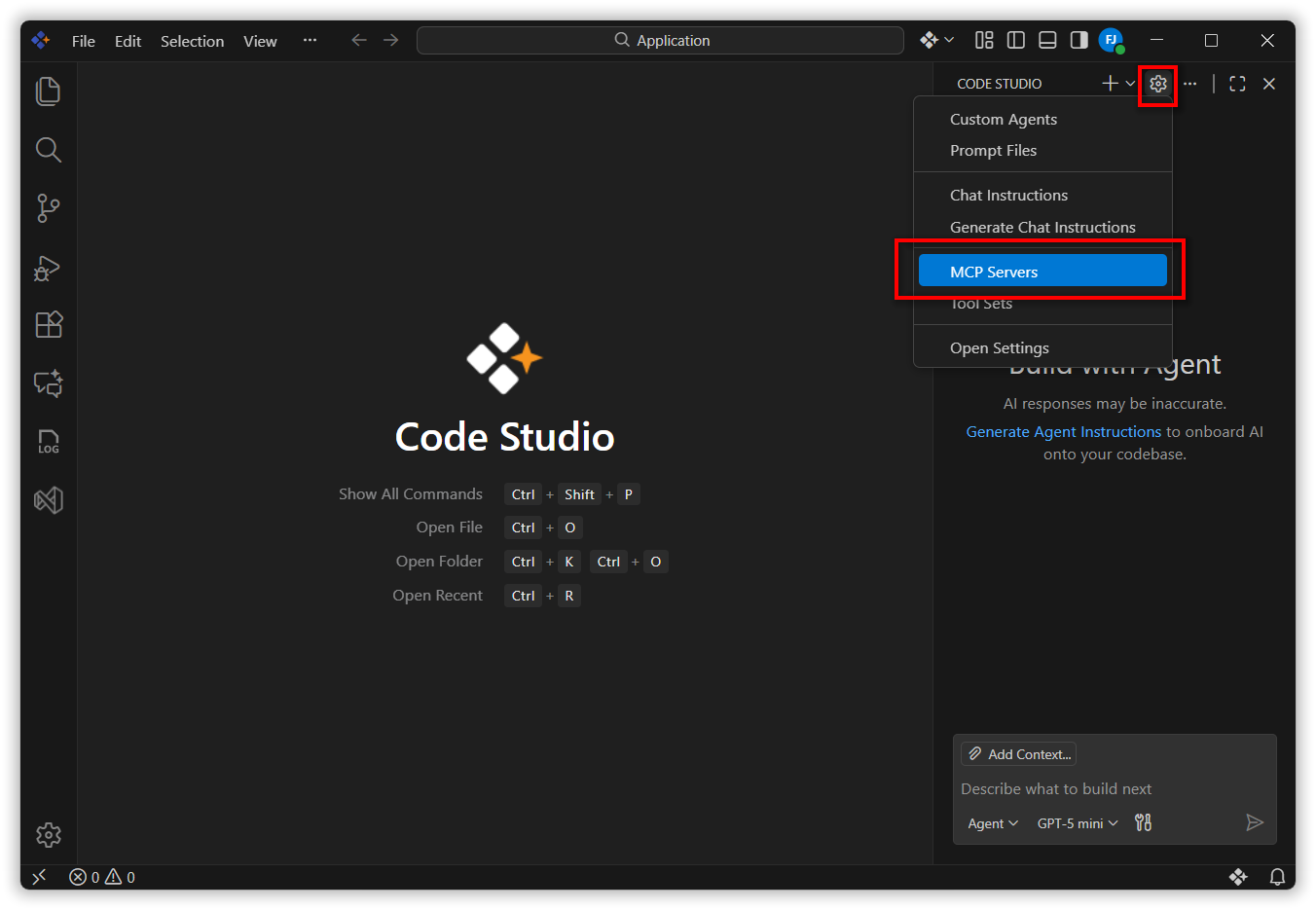Click the Application search bar
Image resolution: width=1316 pixels, height=910 pixels.
661,41
